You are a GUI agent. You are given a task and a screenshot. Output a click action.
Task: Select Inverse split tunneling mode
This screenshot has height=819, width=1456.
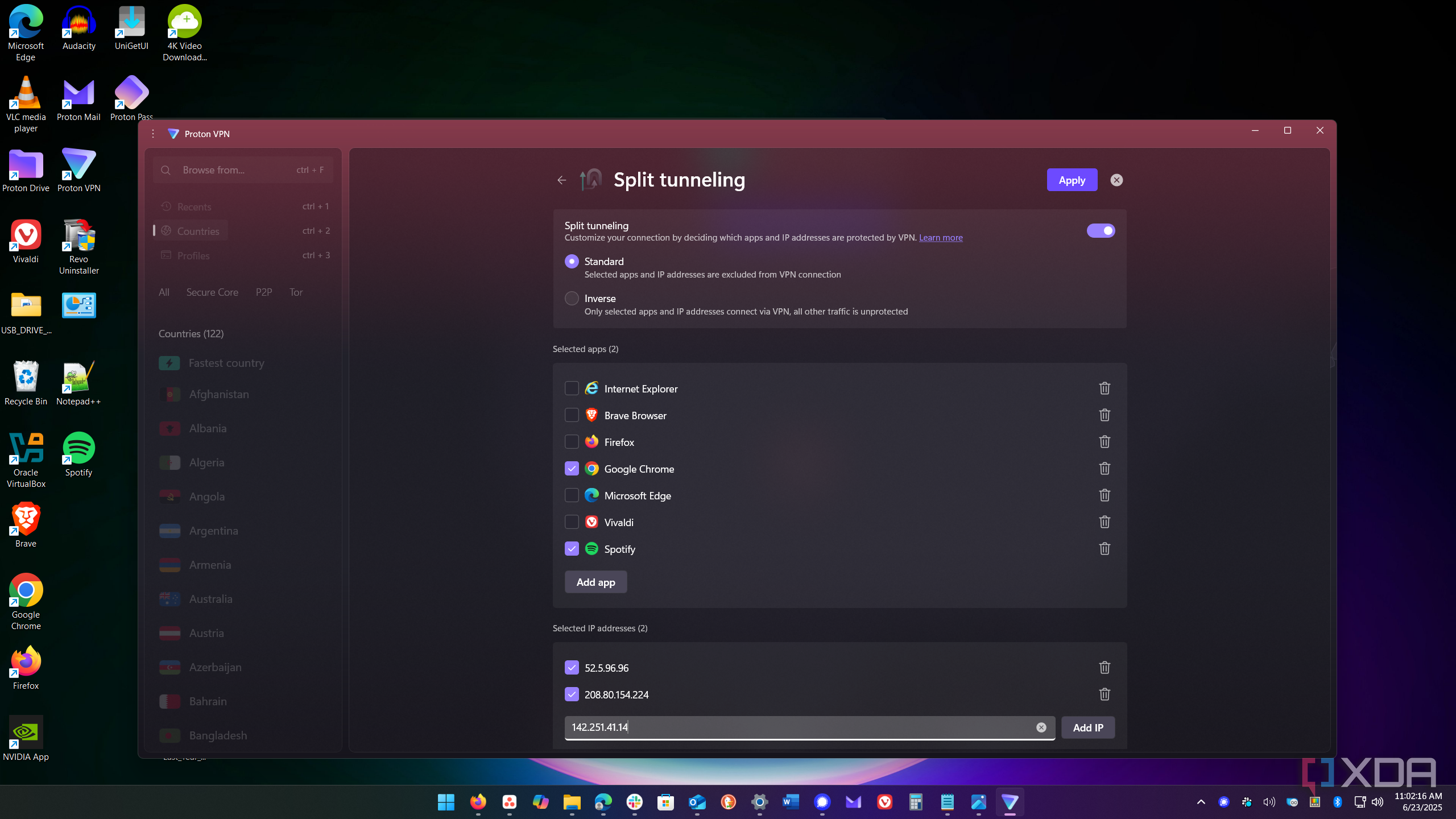pos(572,299)
